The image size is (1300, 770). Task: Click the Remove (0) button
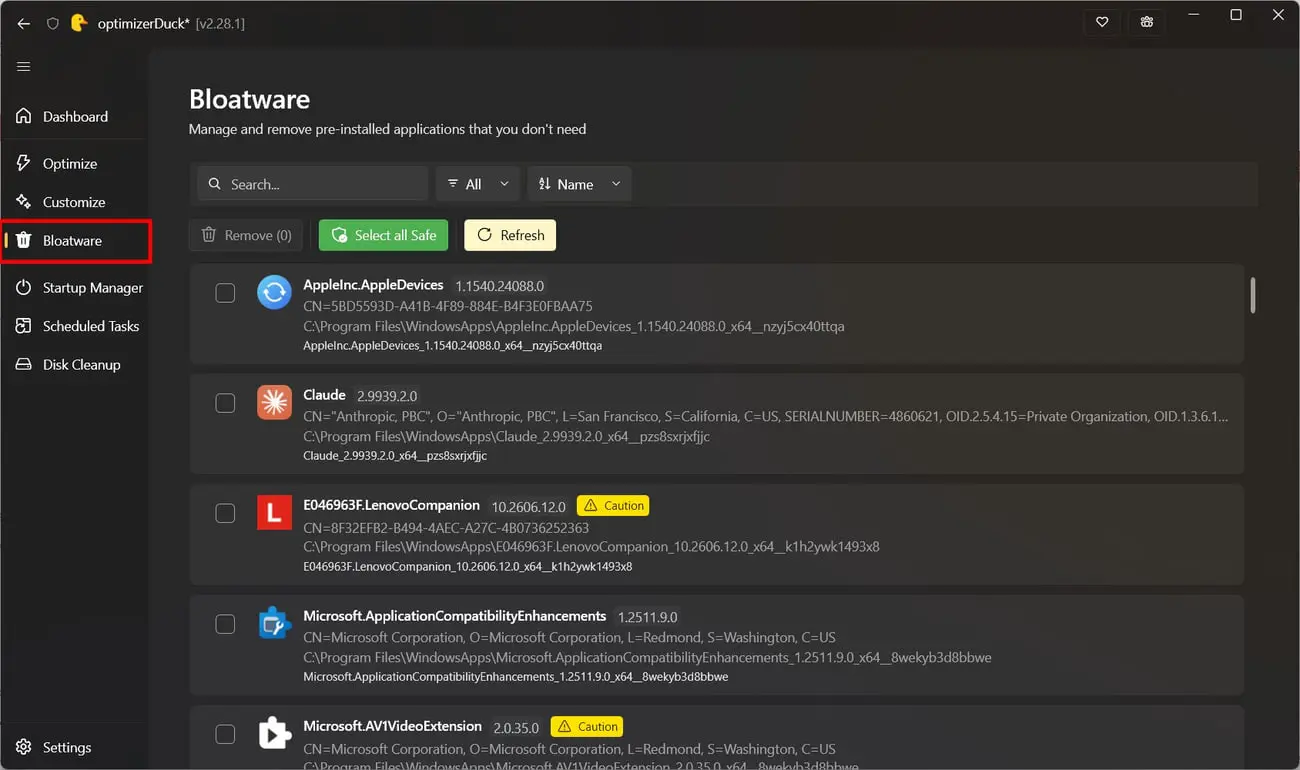pyautogui.click(x=246, y=235)
